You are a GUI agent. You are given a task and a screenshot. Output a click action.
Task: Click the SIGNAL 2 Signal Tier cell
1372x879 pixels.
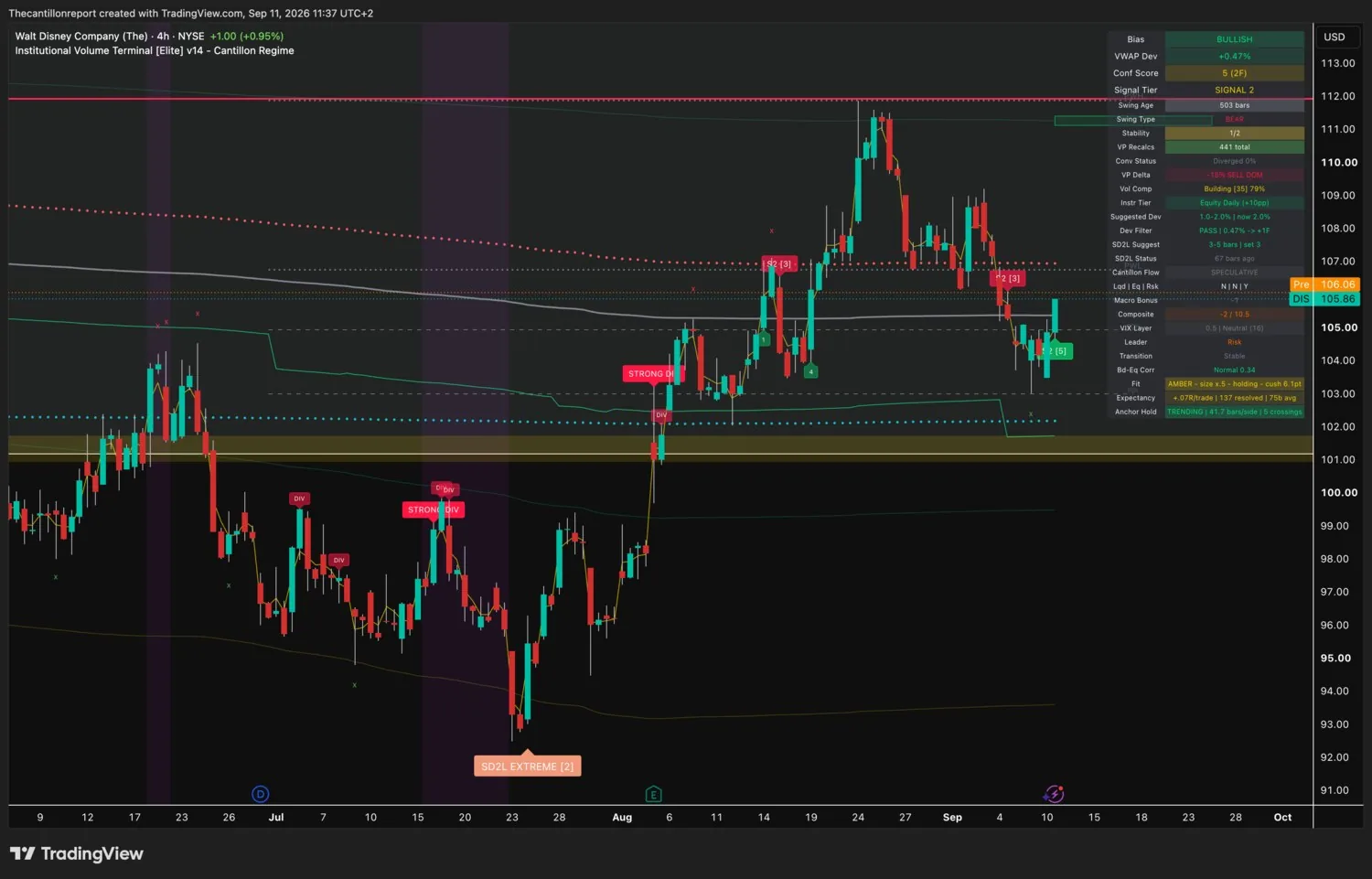pyautogui.click(x=1234, y=90)
